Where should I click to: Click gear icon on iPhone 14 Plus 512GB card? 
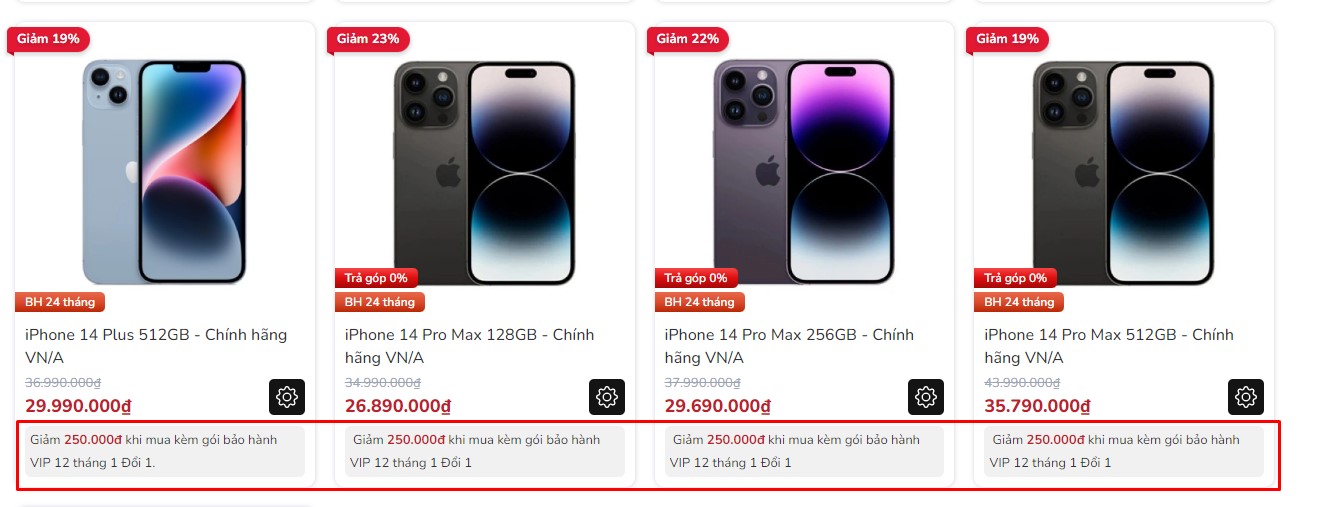[287, 397]
